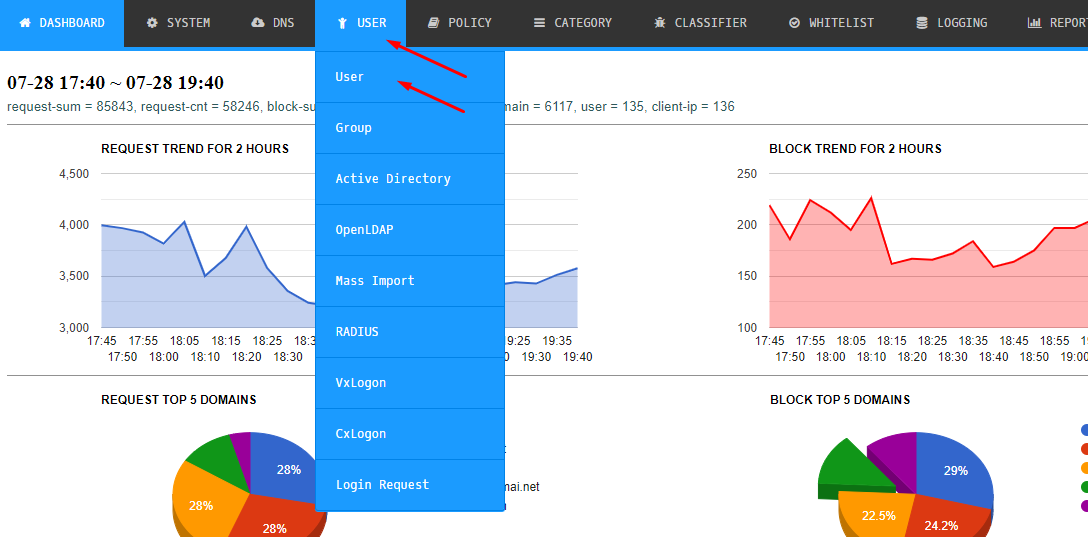This screenshot has width=1088, height=537.
Task: Click the gear icon in System tab
Action: pos(152,23)
